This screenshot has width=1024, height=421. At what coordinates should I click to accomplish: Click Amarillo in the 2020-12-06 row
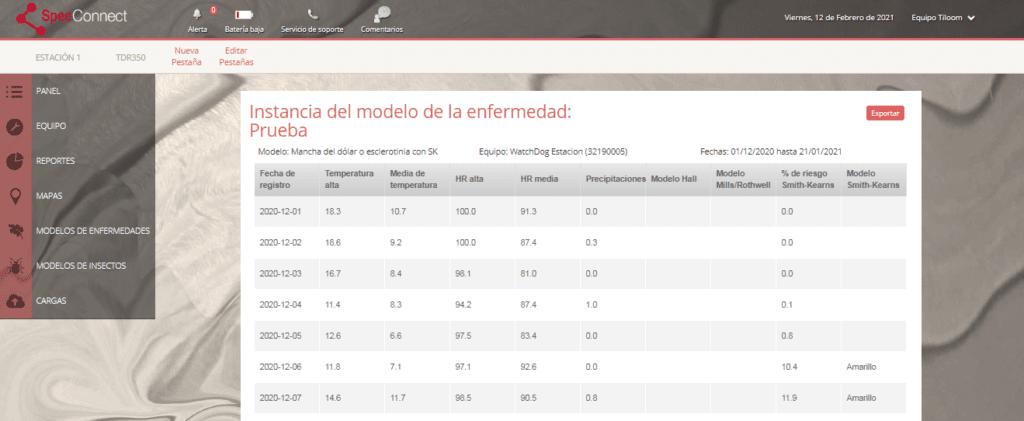(x=861, y=367)
